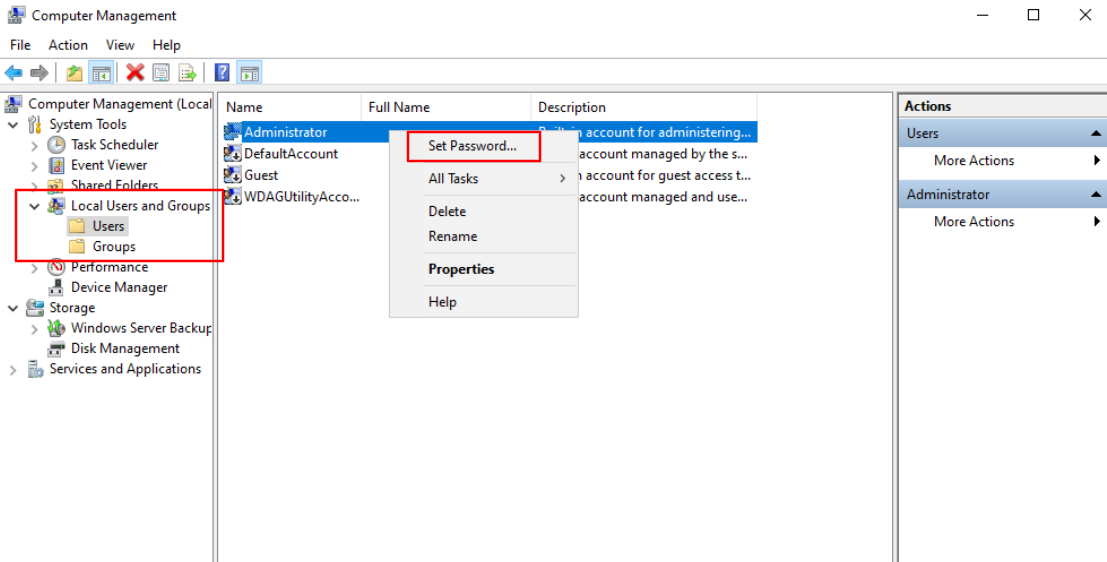Select the Groups folder in the tree
This screenshot has width=1107, height=562.
pyautogui.click(x=114, y=247)
